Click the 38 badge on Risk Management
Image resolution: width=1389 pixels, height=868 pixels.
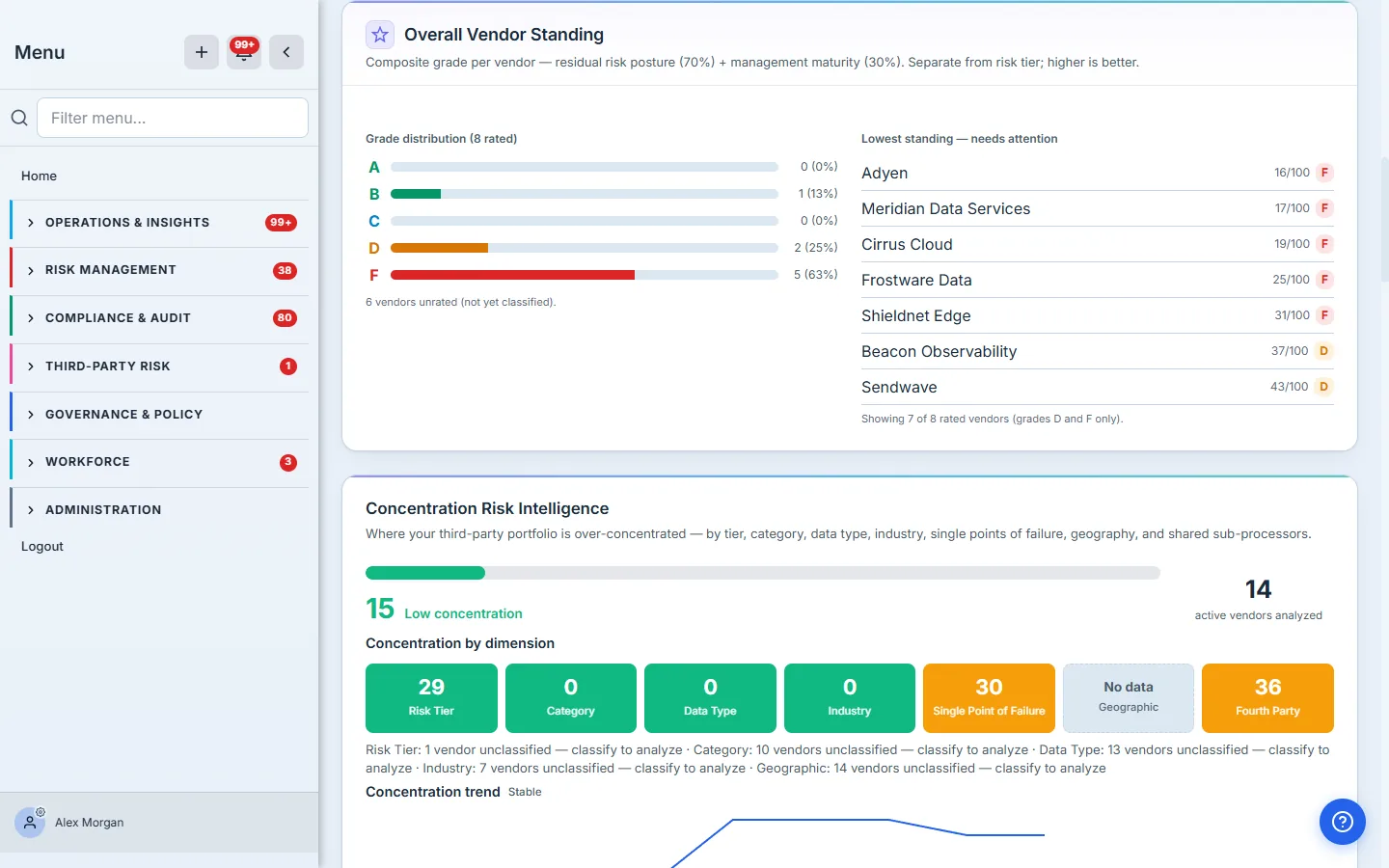[285, 271]
